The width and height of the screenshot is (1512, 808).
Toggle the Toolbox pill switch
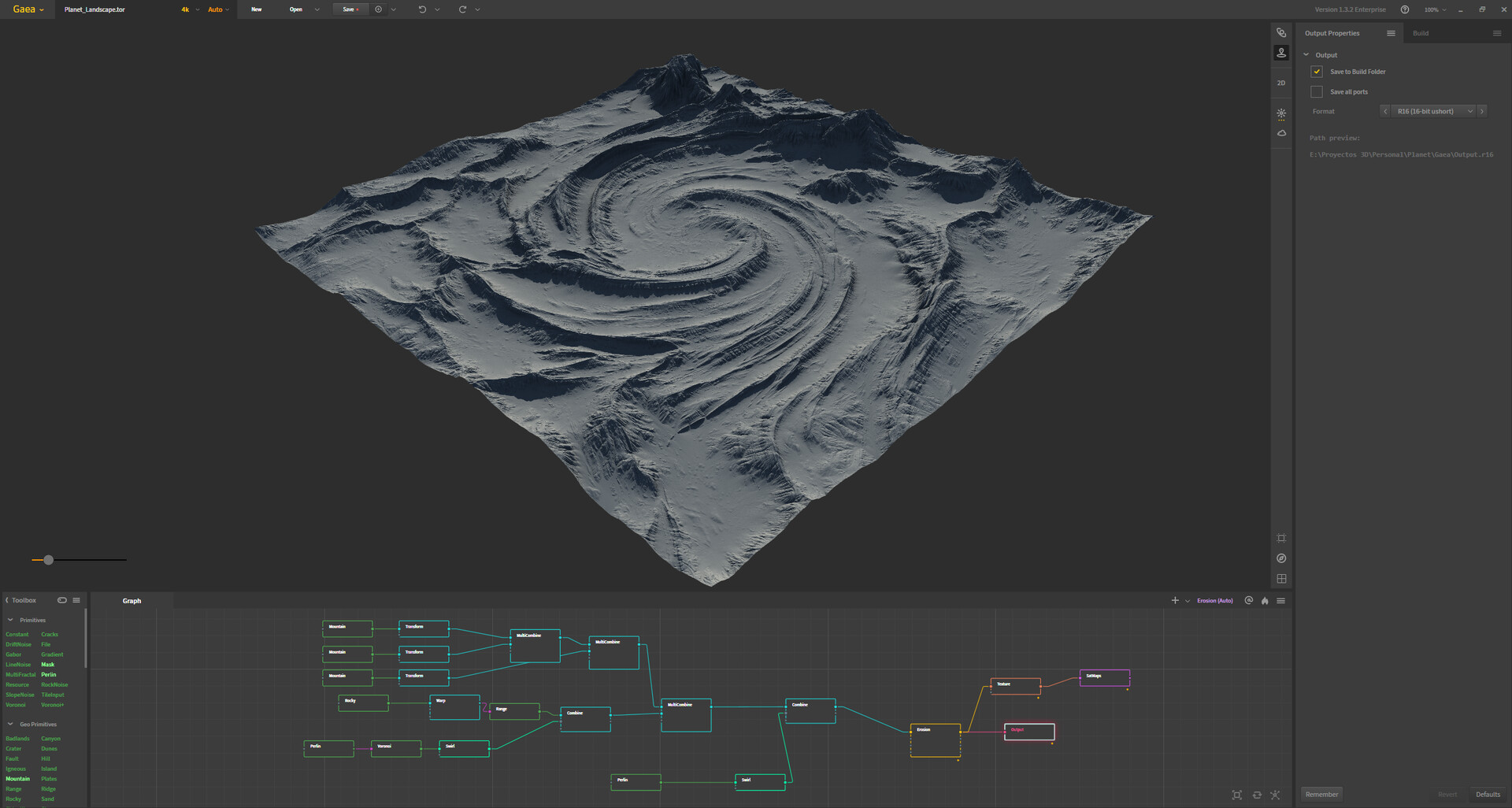[x=62, y=600]
